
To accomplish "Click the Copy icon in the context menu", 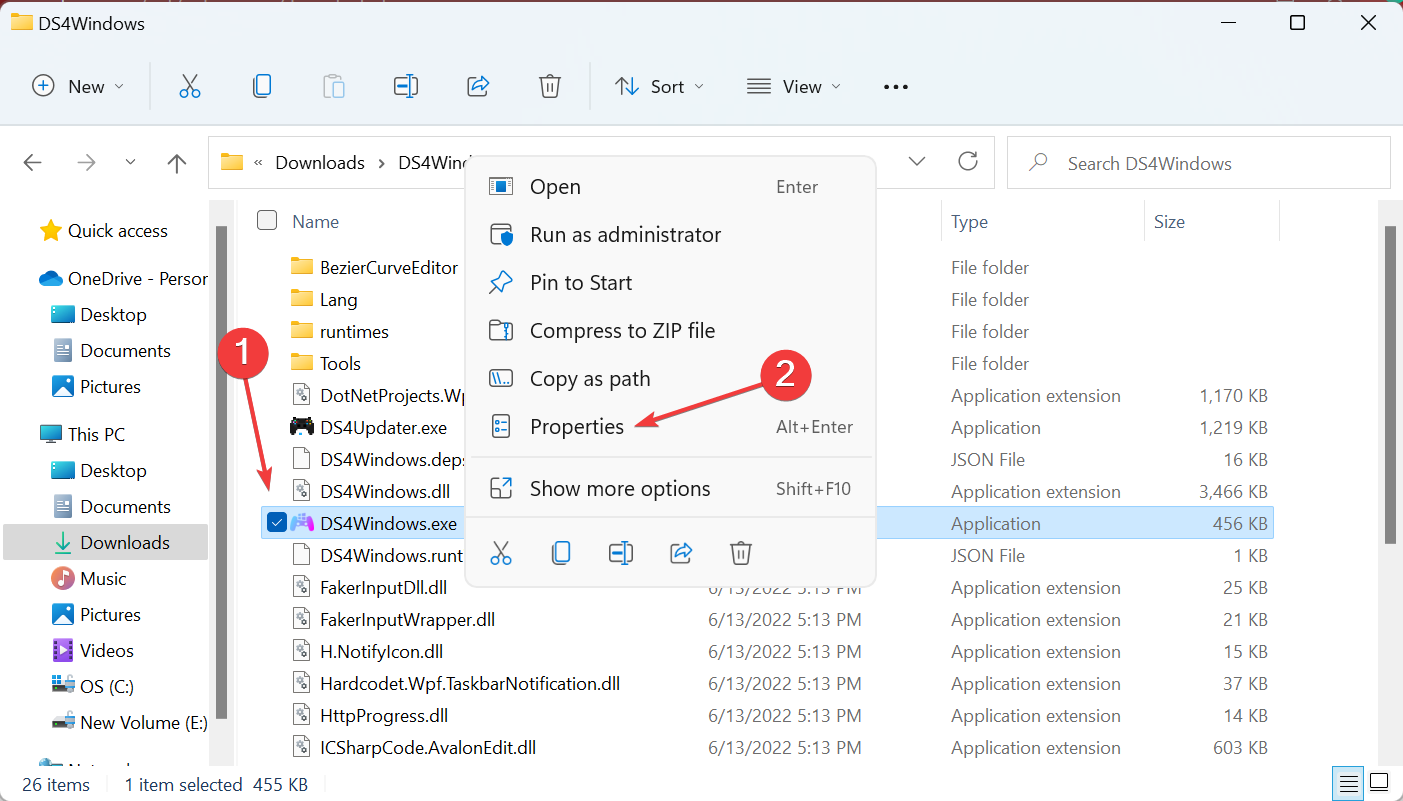I will [561, 552].
